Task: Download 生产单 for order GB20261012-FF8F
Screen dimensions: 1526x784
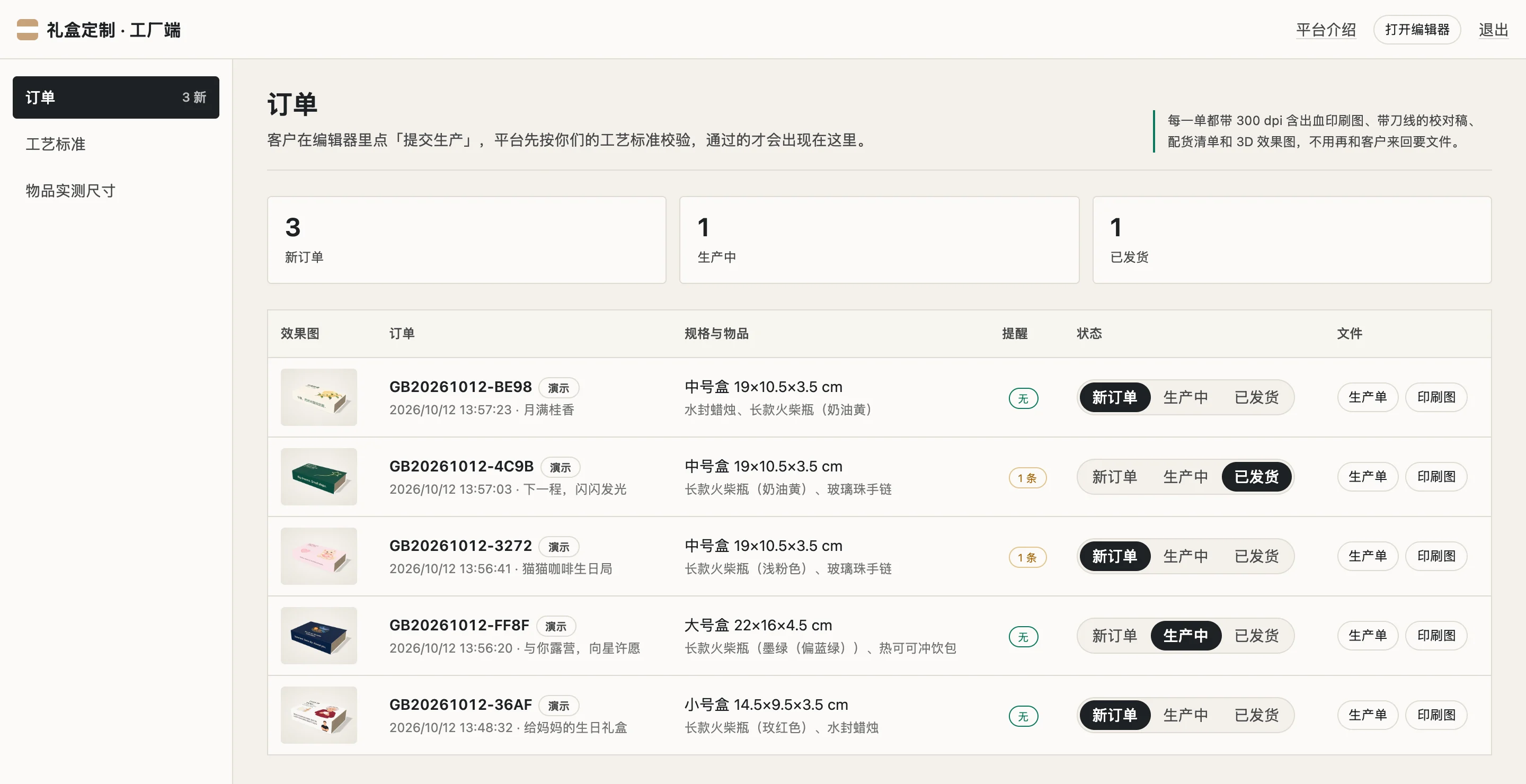Action: tap(1367, 635)
